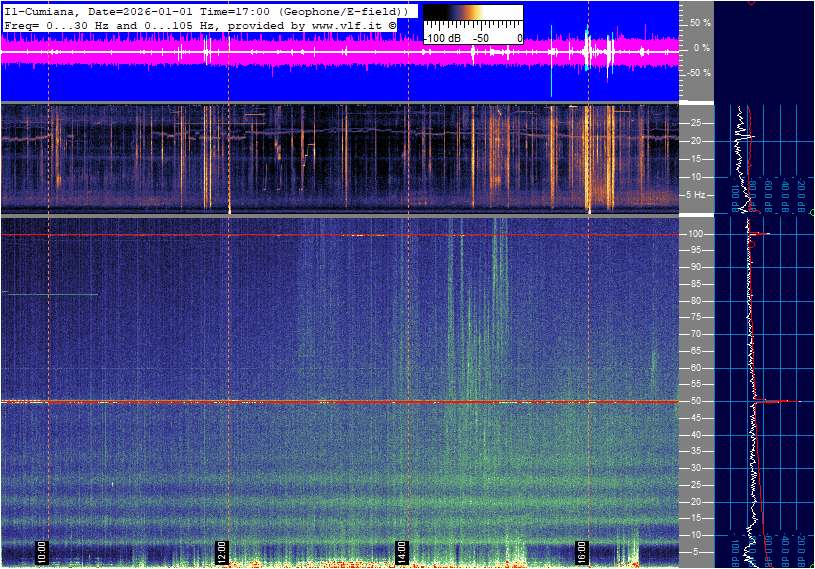Click the 12:00 time marker label
The height and width of the screenshot is (569, 815).
coord(221,552)
